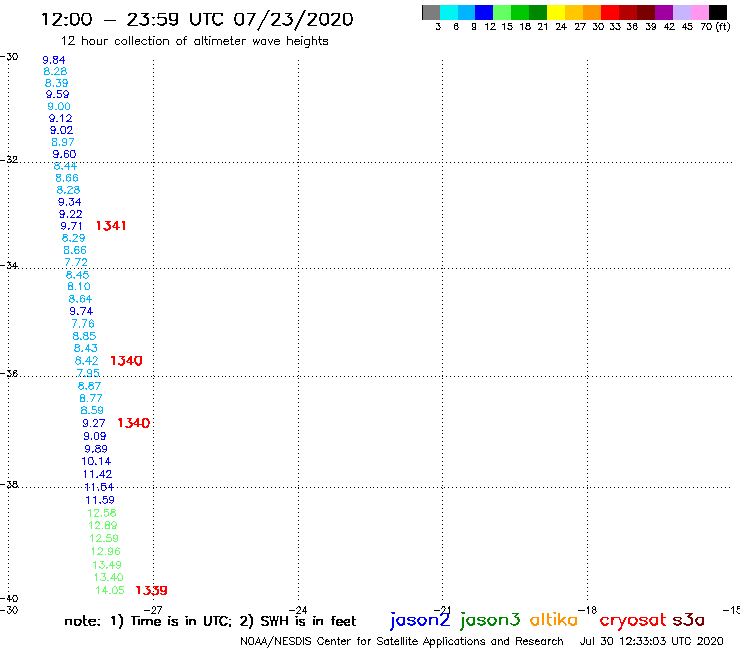Screen dimensions: 740x650
Task: Click the red time stamp 1339
Action: [151, 590]
